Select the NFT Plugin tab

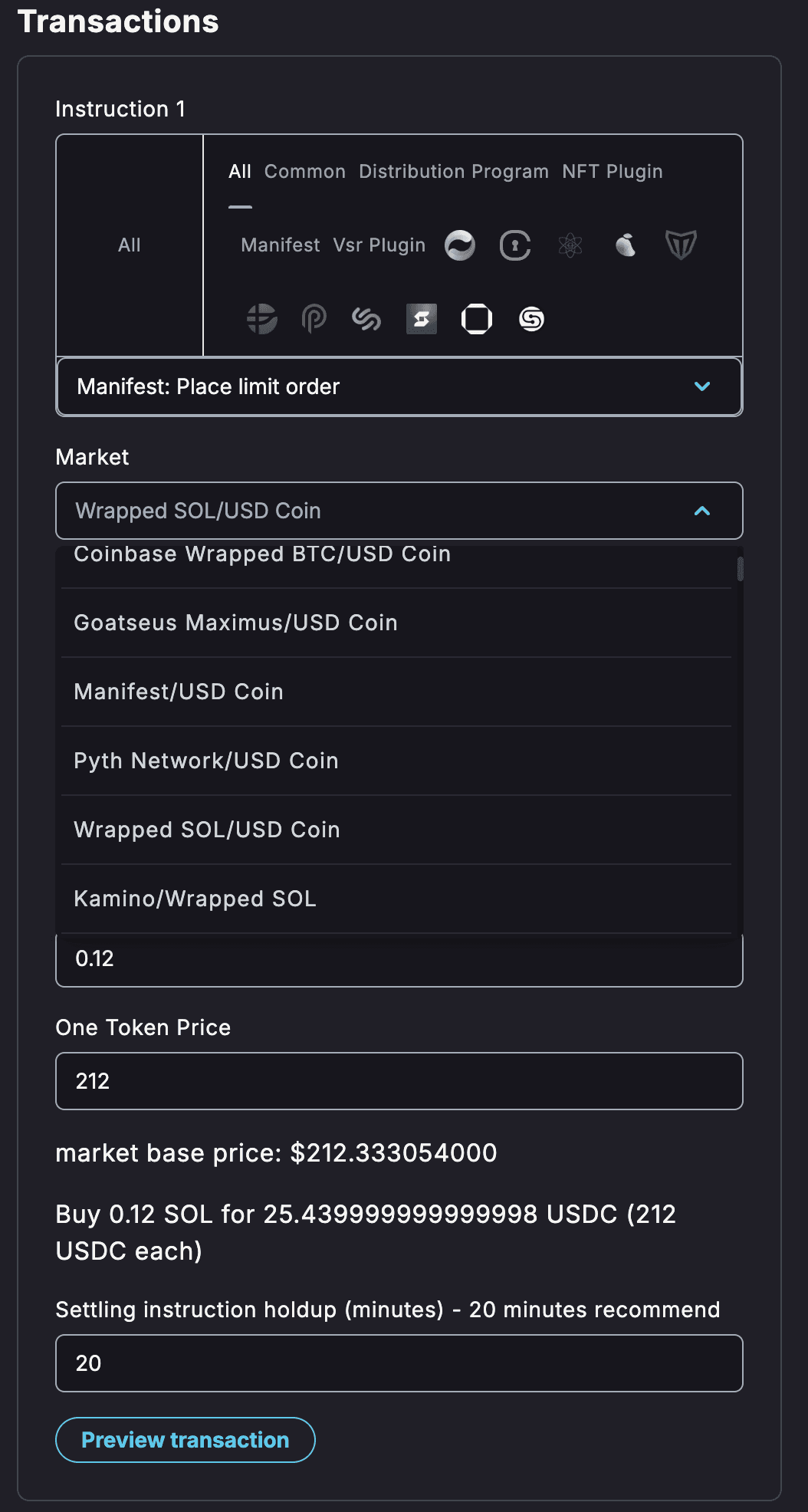tap(612, 172)
